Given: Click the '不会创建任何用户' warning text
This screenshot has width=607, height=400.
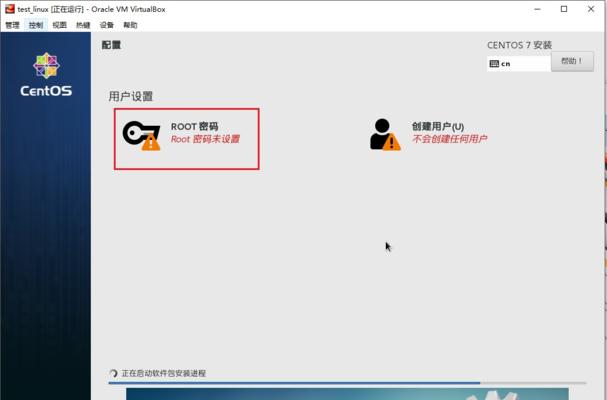Looking at the screenshot, I should (449, 139).
